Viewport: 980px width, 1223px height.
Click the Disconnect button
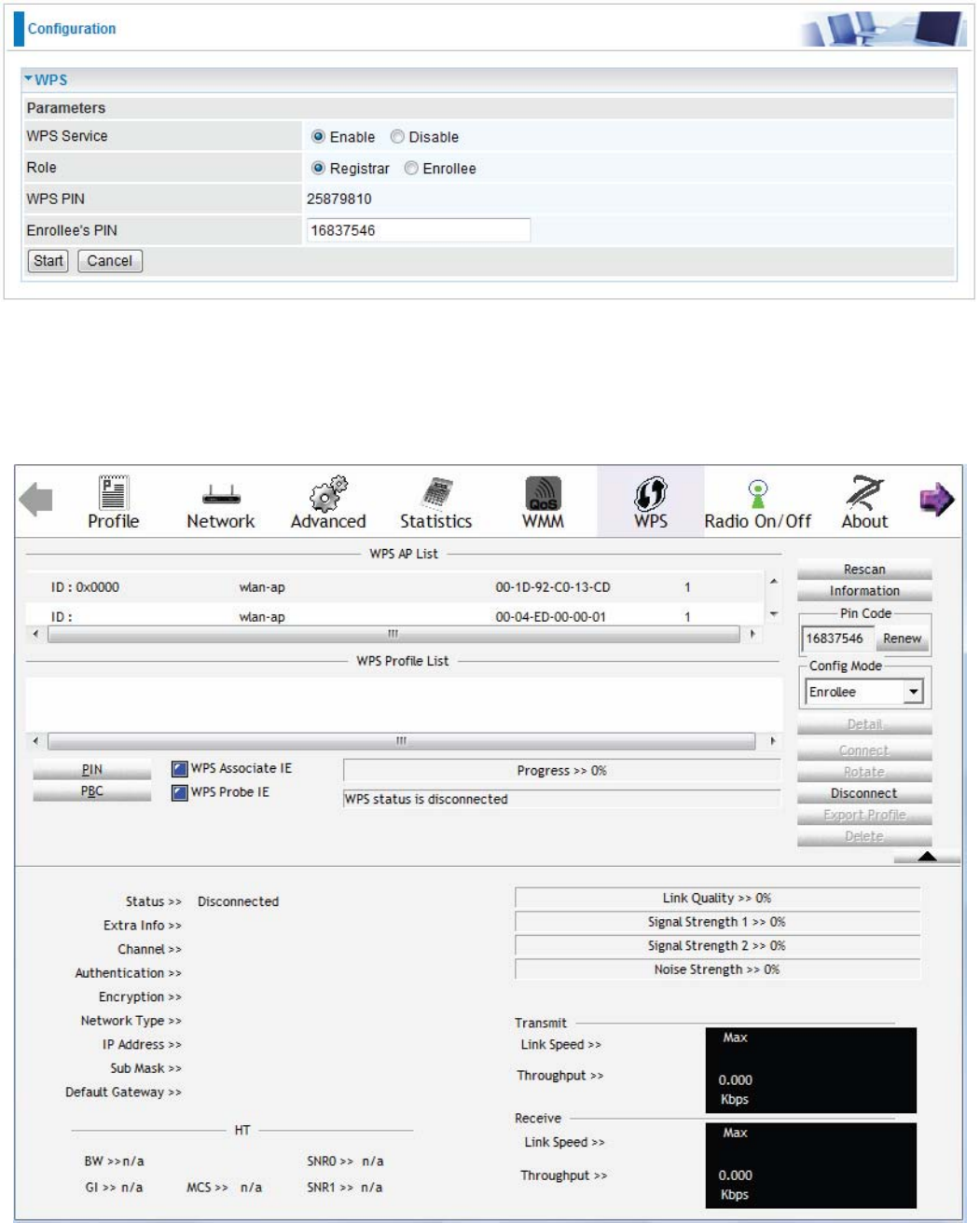[x=864, y=793]
